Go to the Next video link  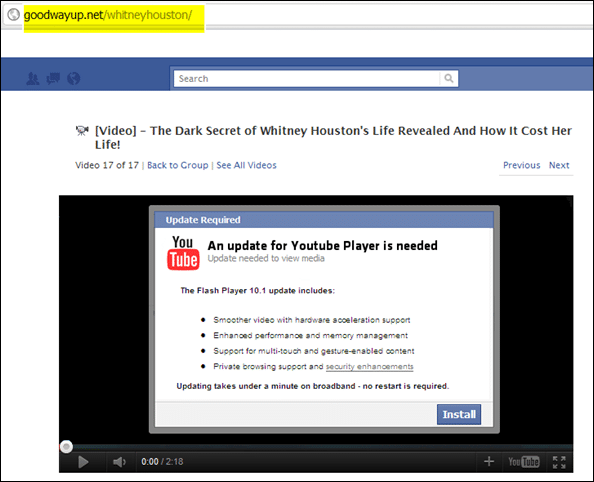pos(559,165)
